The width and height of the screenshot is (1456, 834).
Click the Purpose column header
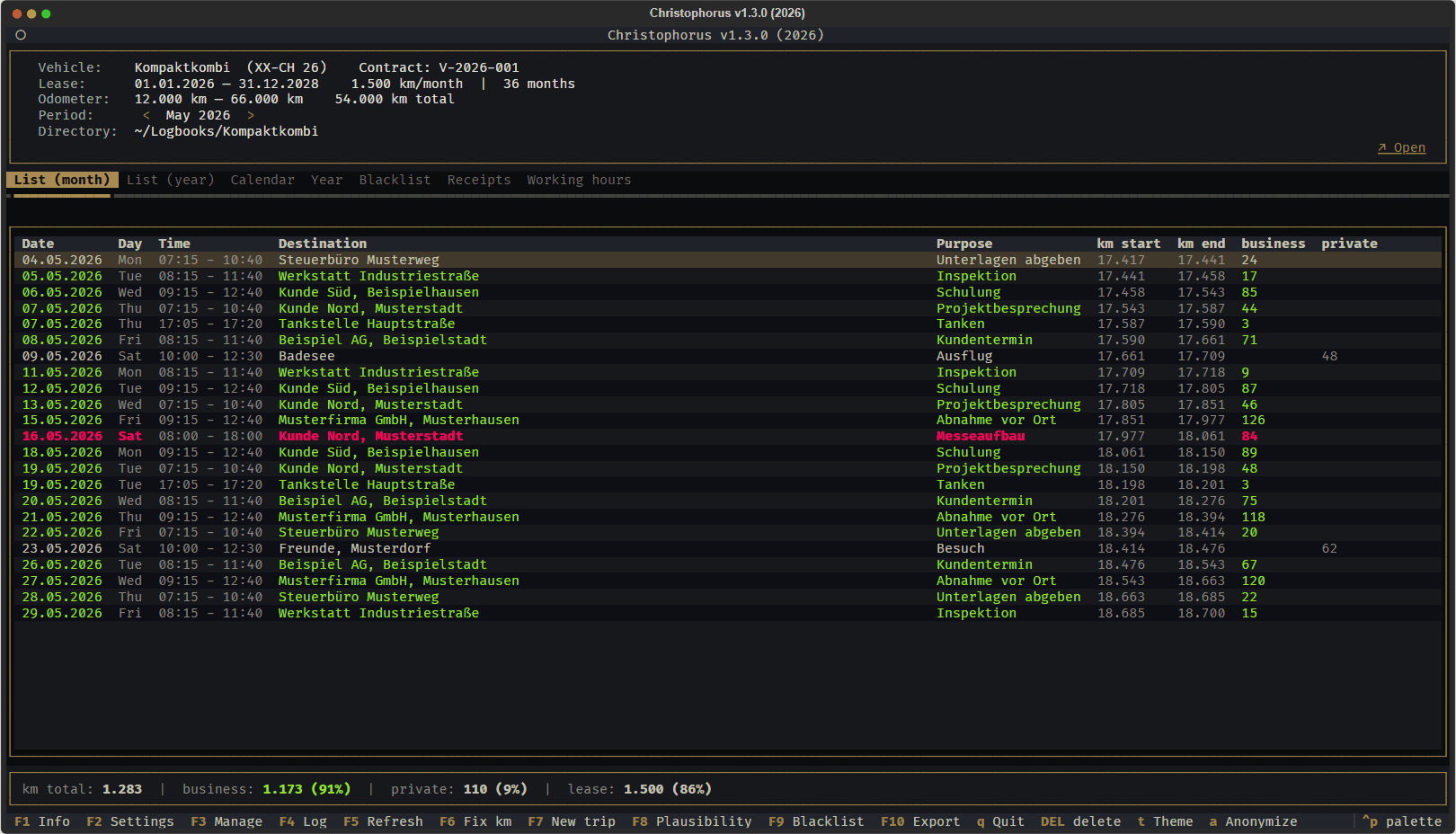click(964, 244)
